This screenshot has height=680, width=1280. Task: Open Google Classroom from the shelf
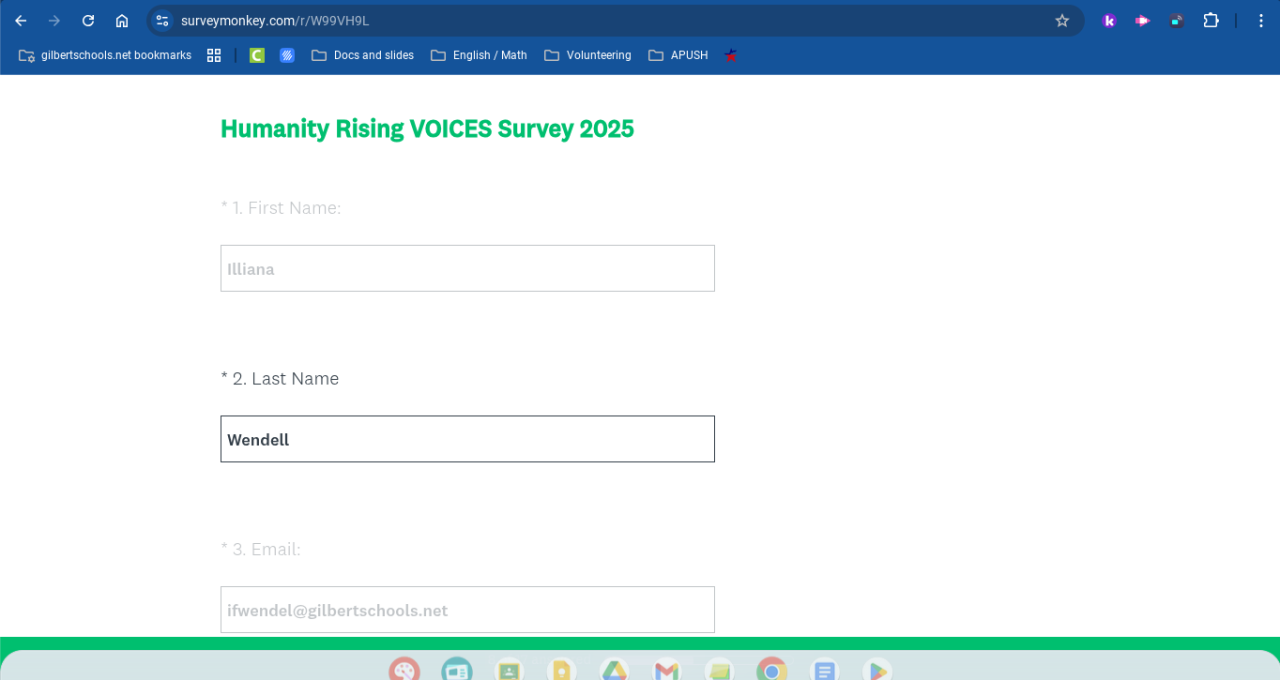(509, 669)
